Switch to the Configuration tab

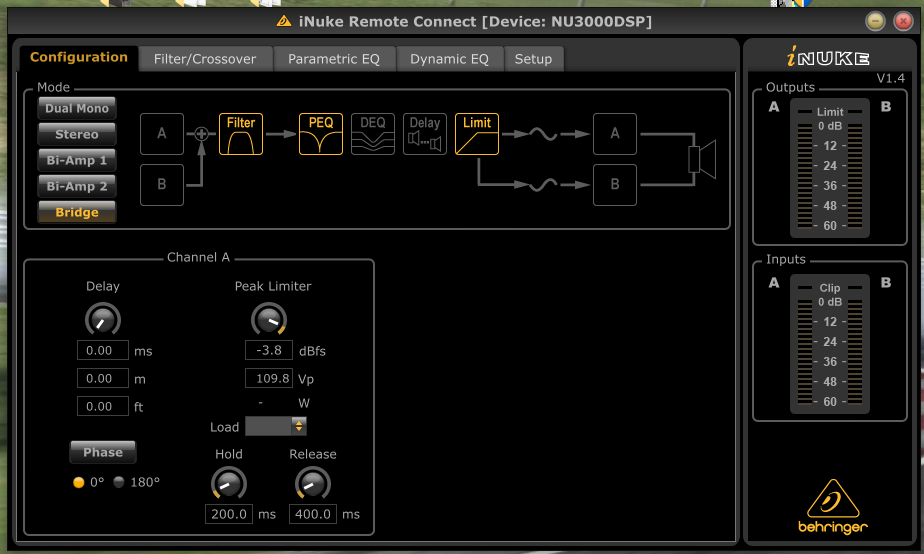point(79,57)
